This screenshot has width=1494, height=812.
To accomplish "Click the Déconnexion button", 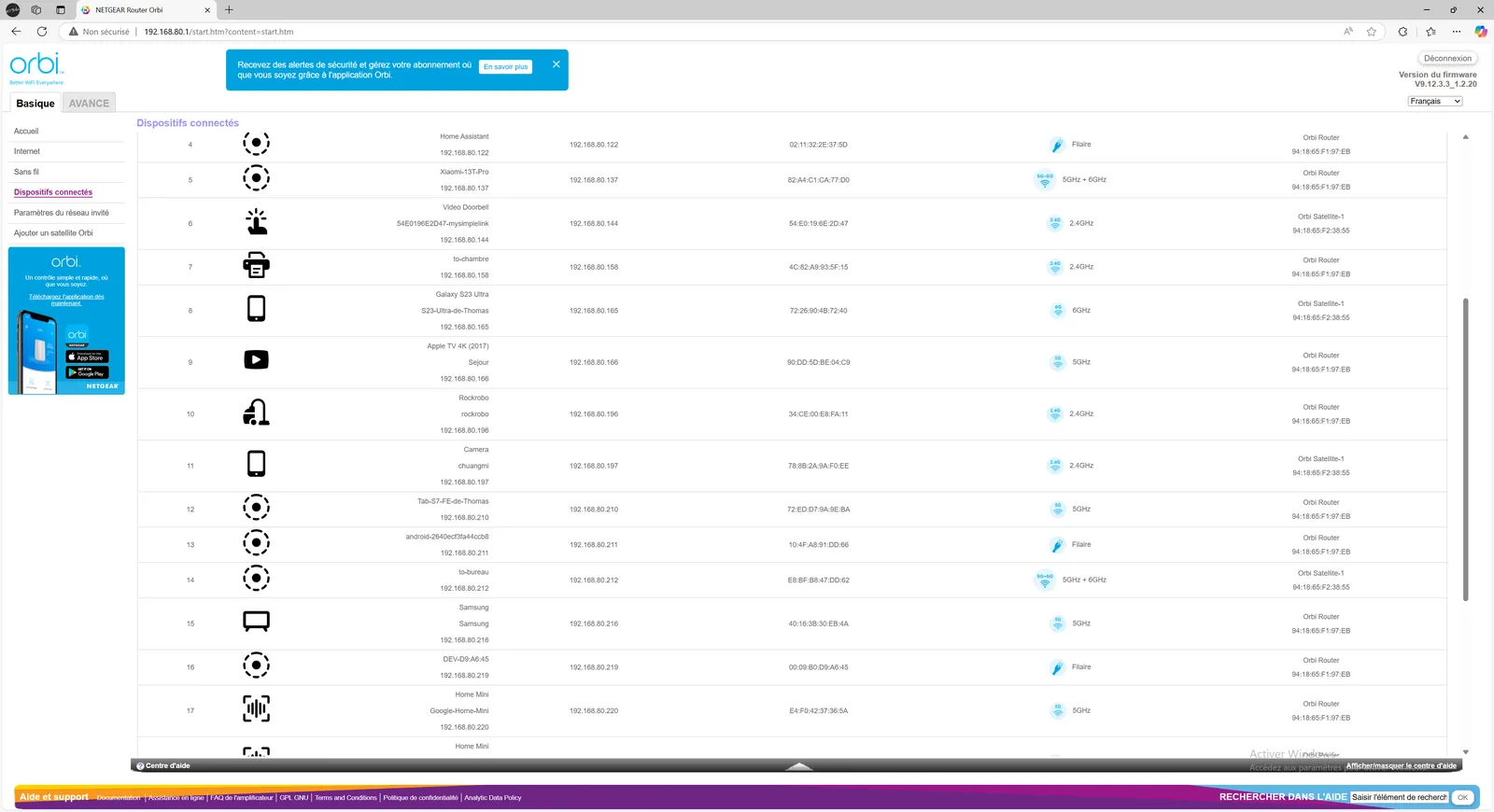I will [1447, 58].
